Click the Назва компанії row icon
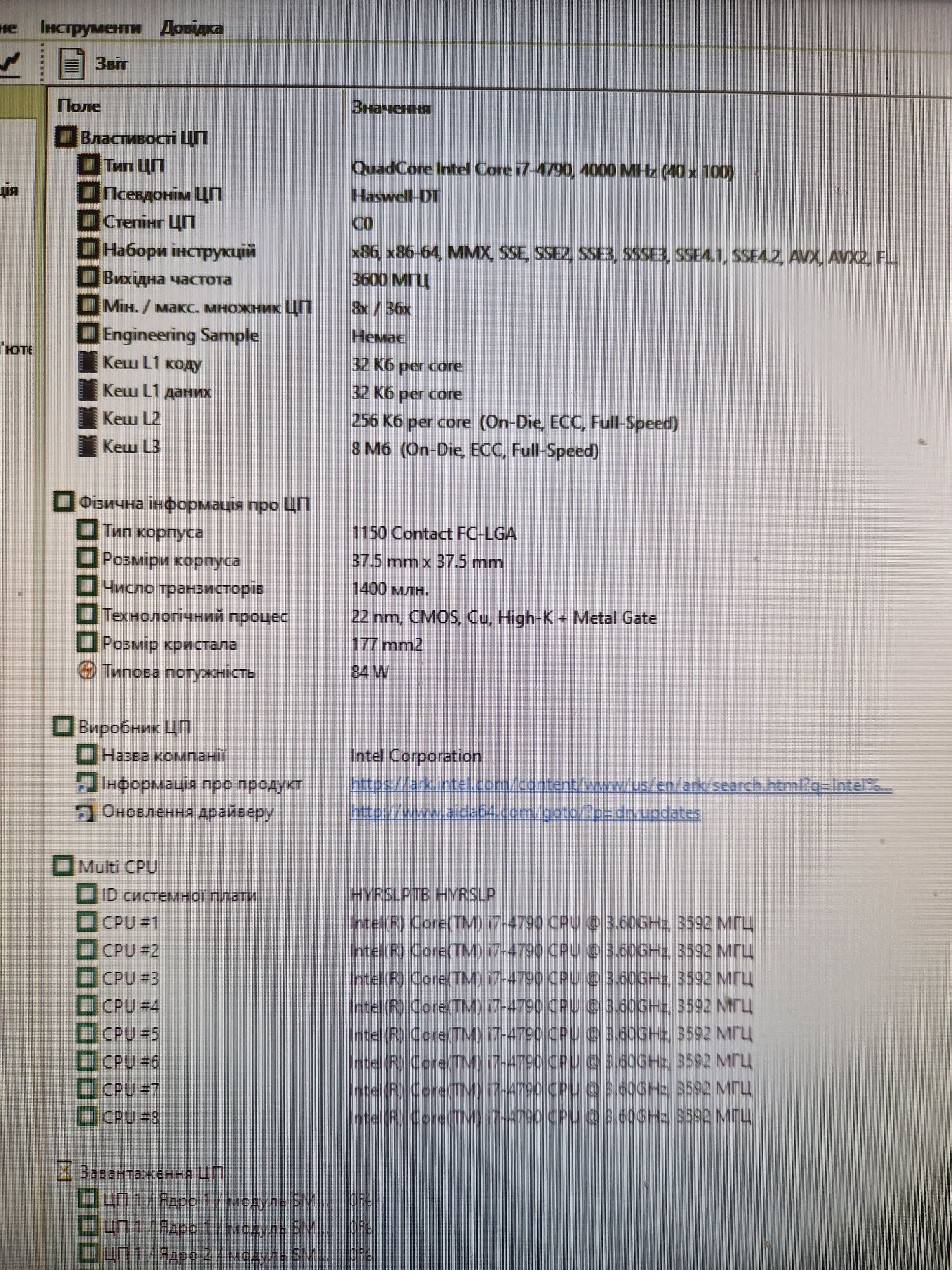The image size is (952, 1270). point(87,755)
